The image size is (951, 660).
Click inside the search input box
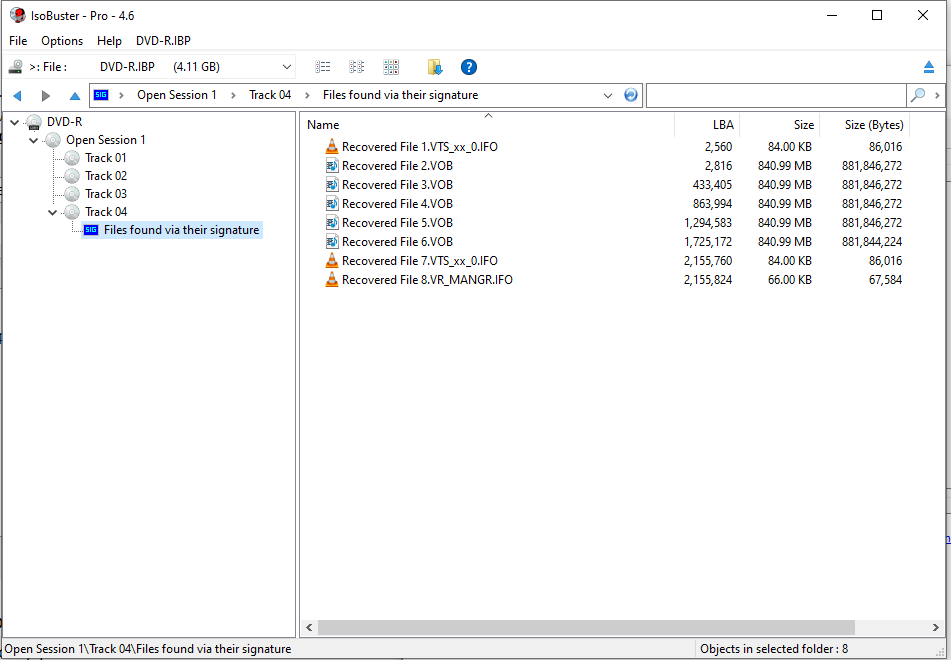click(x=776, y=95)
